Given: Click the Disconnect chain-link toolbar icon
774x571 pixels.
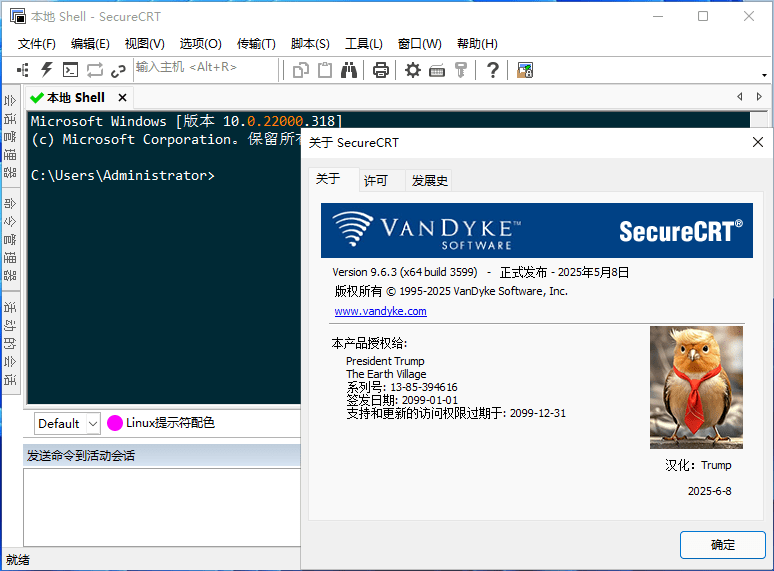Looking at the screenshot, I should pyautogui.click(x=118, y=71).
